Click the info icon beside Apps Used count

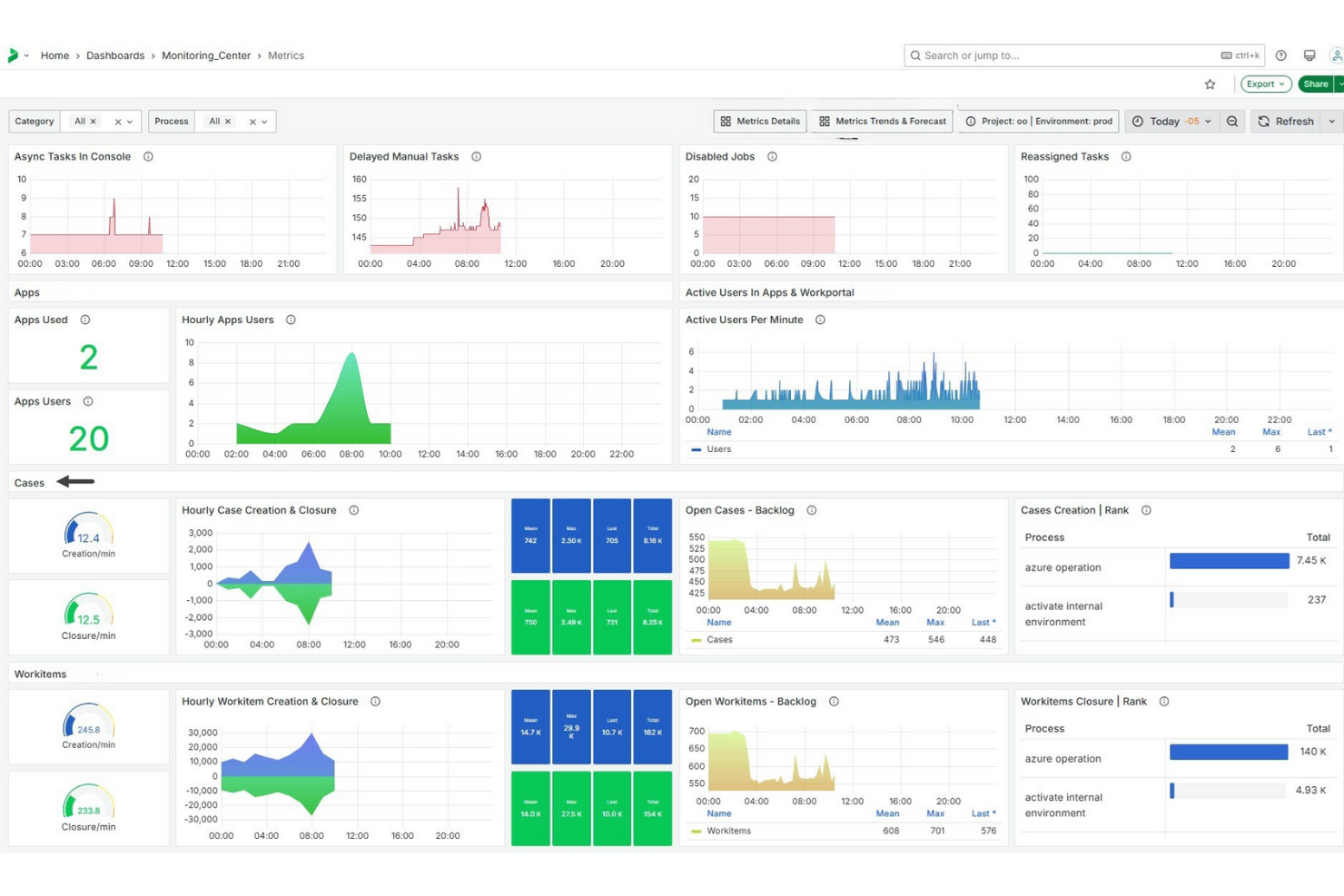click(84, 320)
